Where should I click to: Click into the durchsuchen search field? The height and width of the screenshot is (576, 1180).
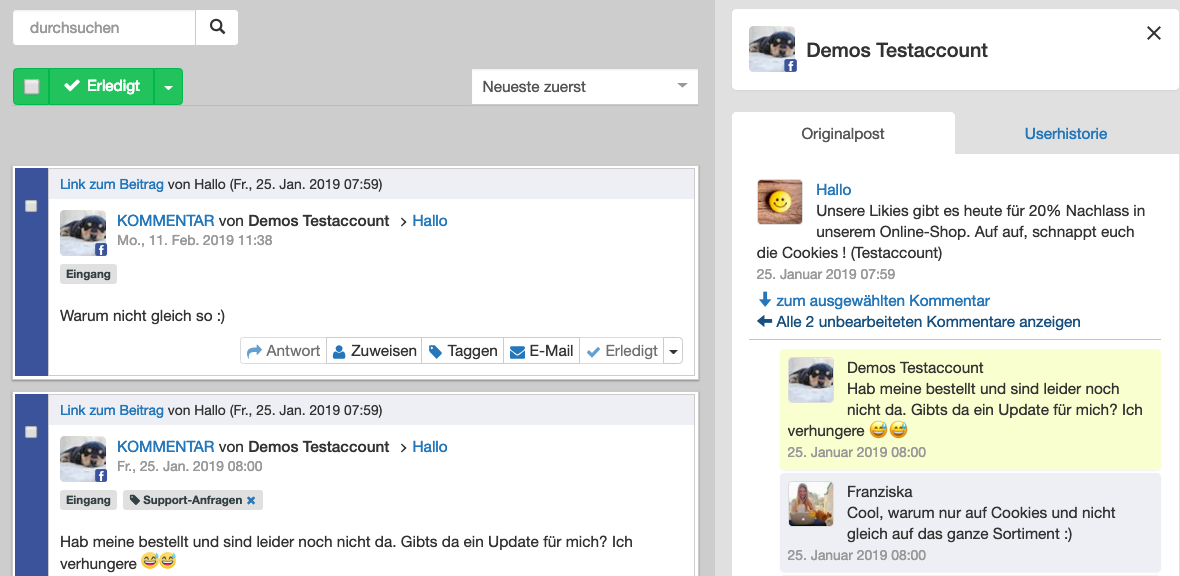[104, 28]
